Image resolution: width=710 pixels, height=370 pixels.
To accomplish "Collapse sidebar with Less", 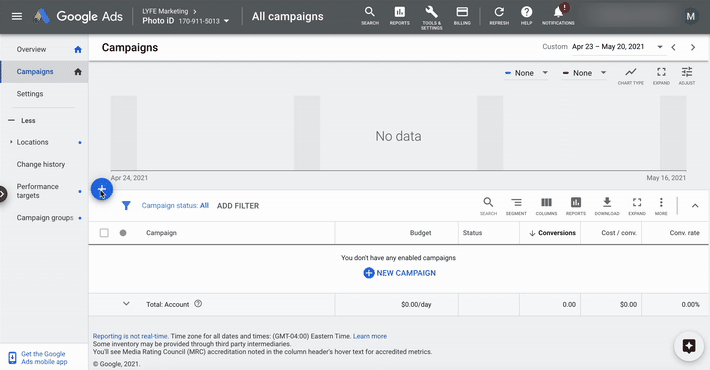I will pyautogui.click(x=22, y=120).
